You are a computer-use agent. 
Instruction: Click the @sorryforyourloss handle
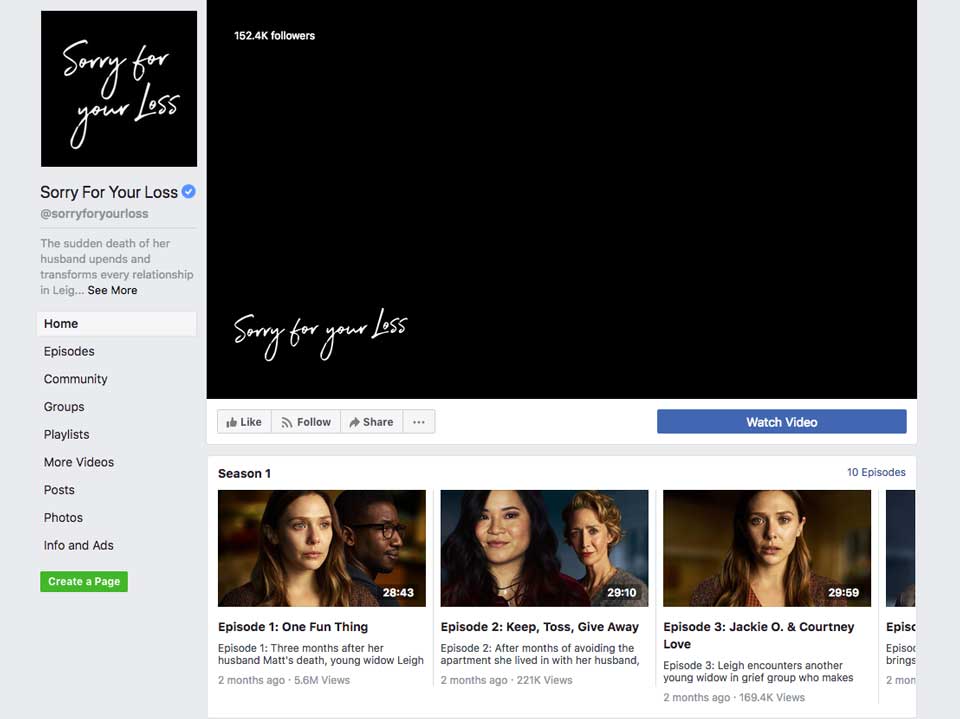[x=94, y=214]
